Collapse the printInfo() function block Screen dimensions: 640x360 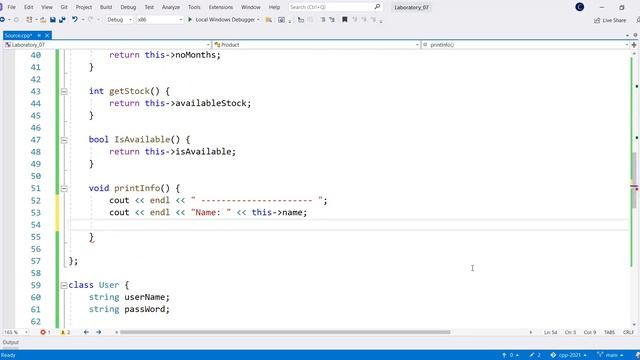(64, 189)
